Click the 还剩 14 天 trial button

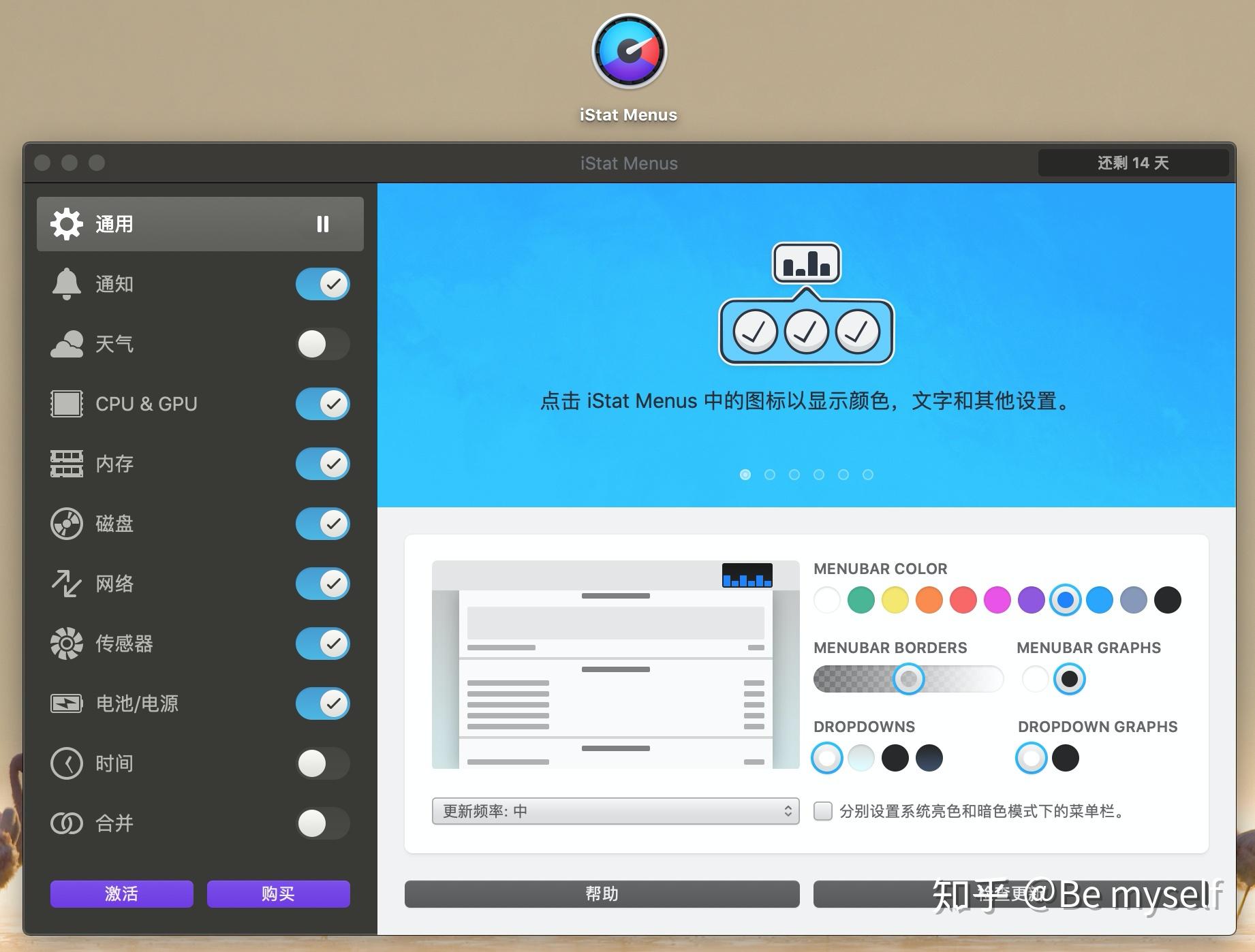point(1134,163)
